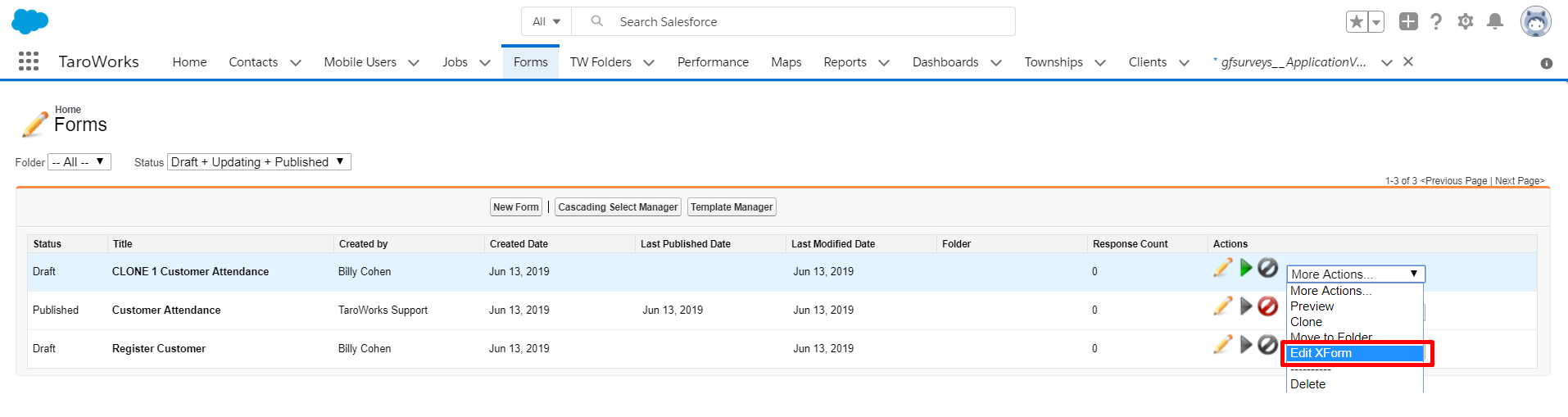Open the App Launcher grid icon

tap(29, 61)
